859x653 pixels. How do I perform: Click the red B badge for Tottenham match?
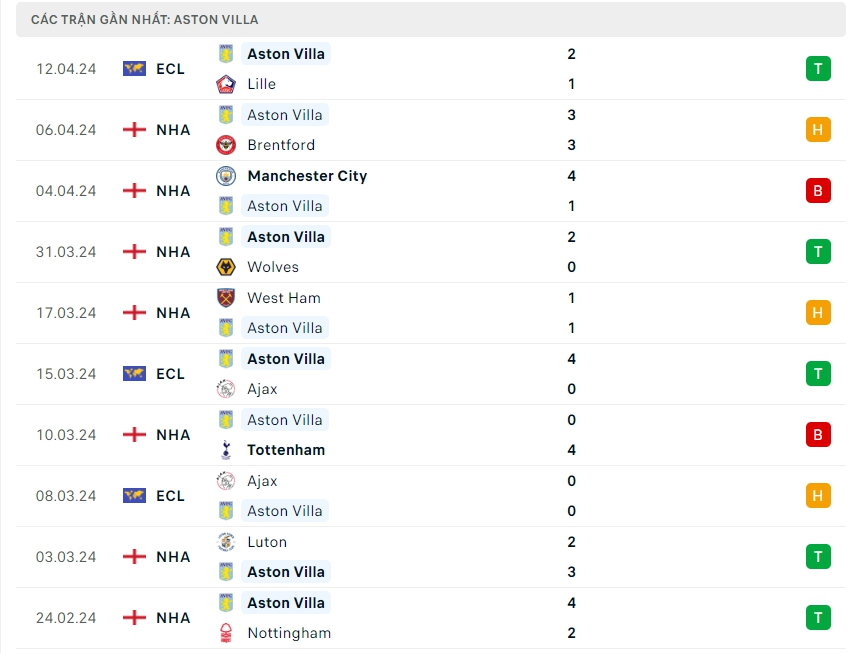(818, 435)
